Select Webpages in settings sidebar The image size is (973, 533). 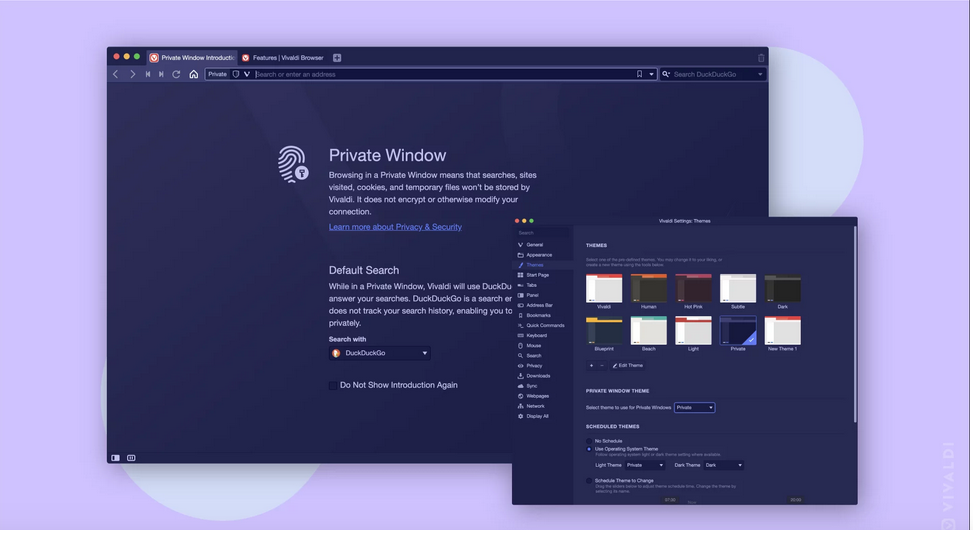[540, 396]
